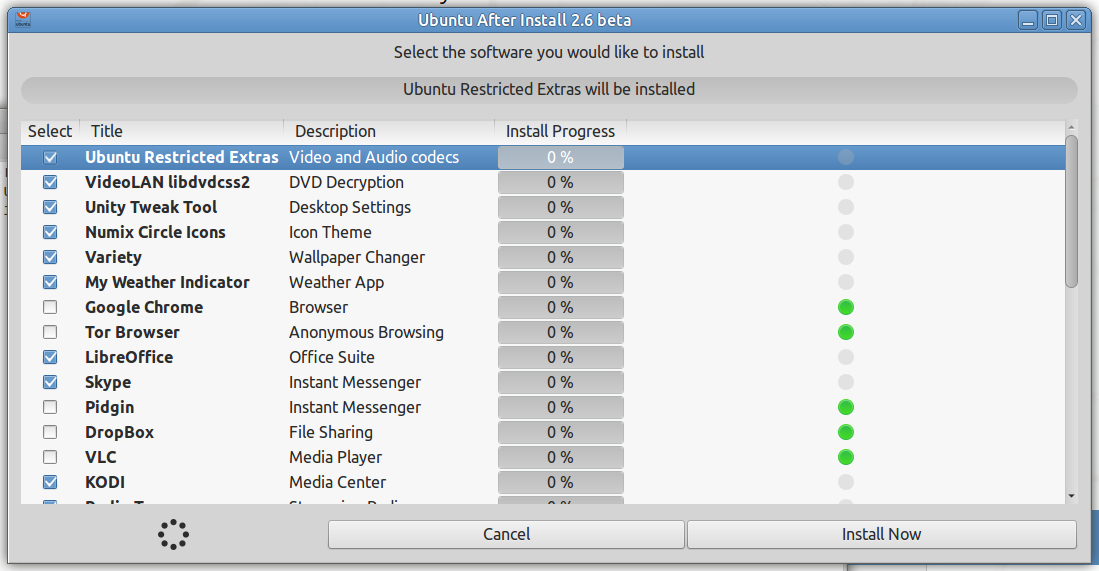1099x571 pixels.
Task: Sort by Install Progress column header
Action: click(x=561, y=131)
